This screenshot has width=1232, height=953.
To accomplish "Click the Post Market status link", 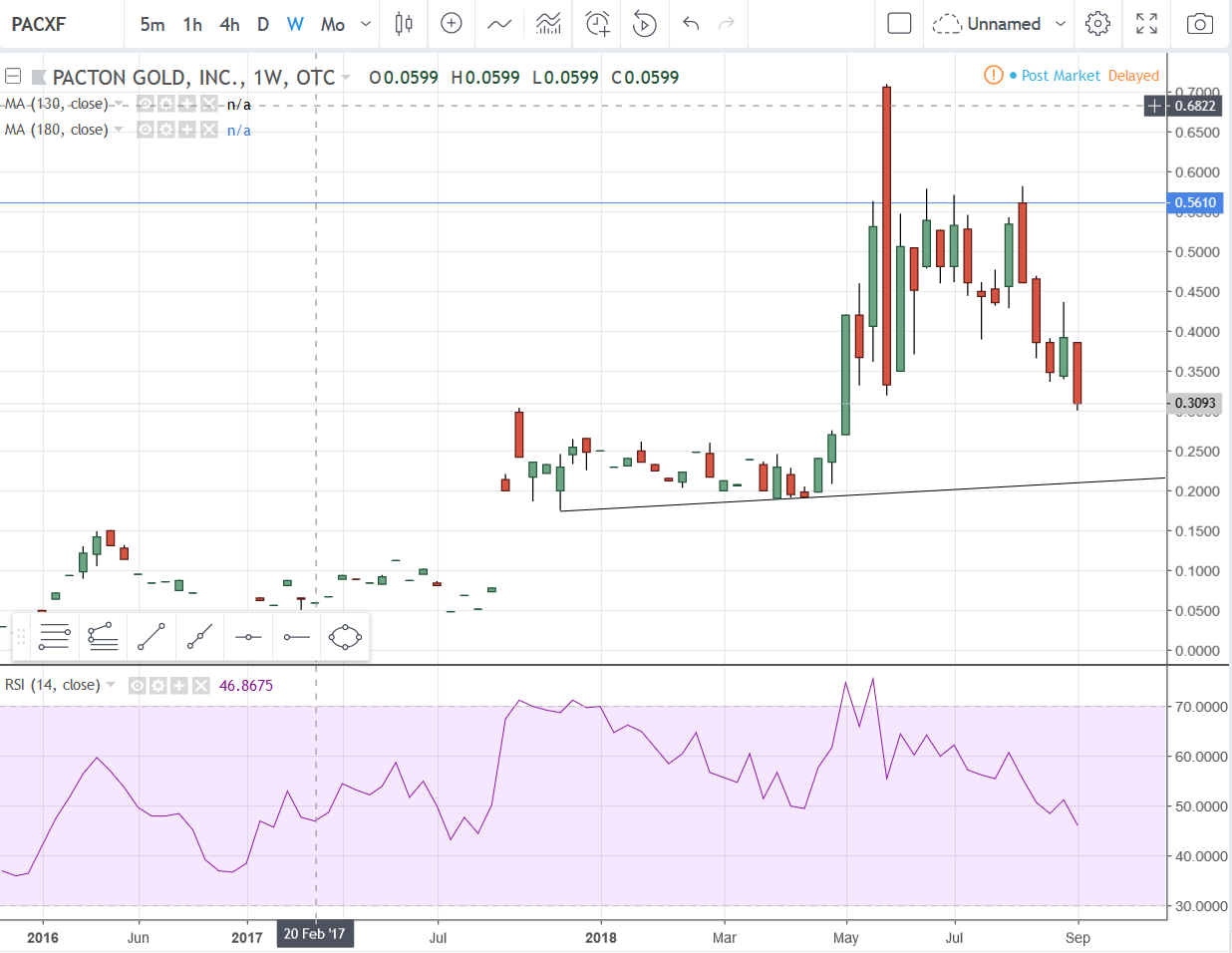I will pos(1061,76).
